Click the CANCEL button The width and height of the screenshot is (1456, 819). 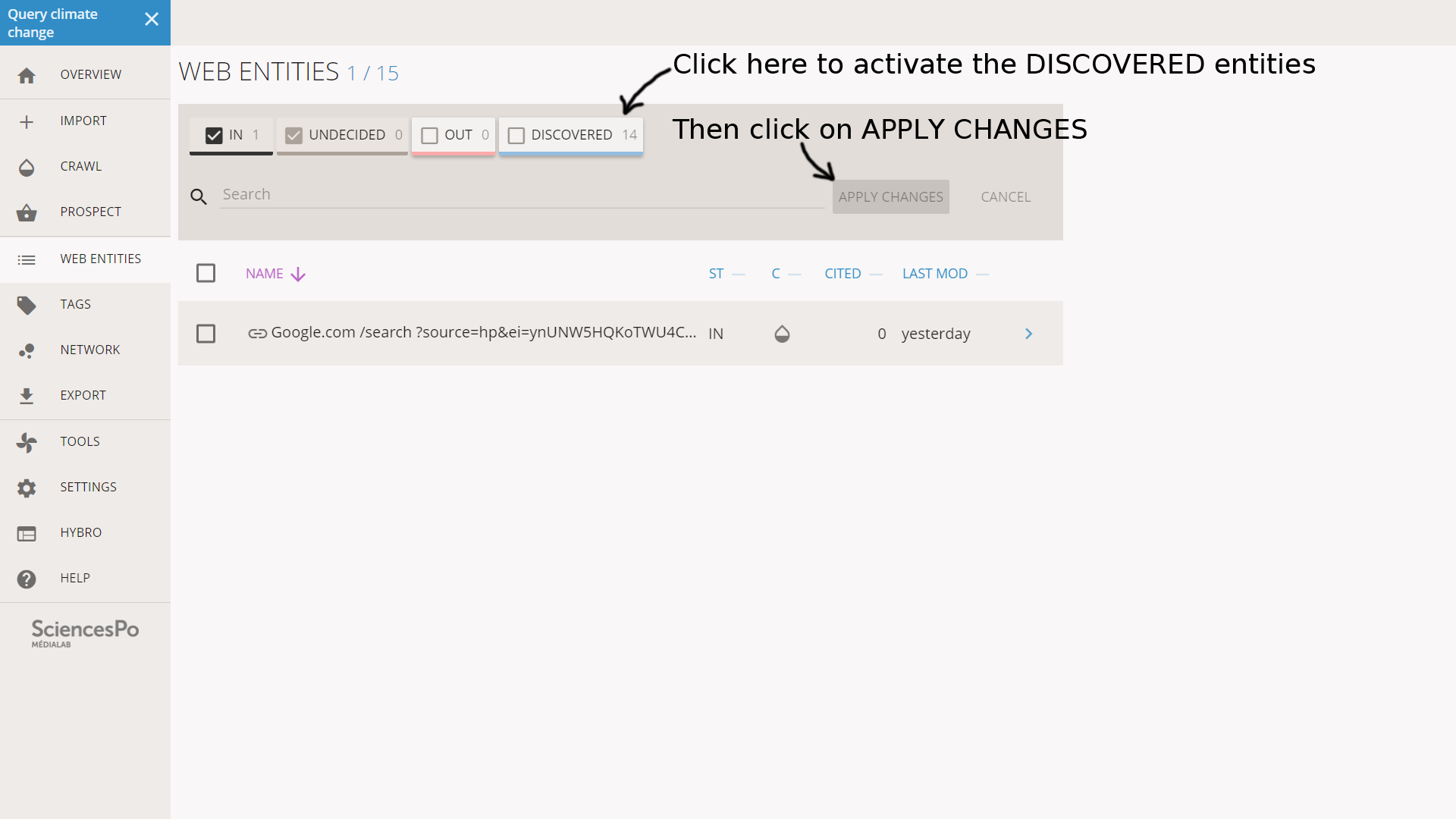point(1006,197)
